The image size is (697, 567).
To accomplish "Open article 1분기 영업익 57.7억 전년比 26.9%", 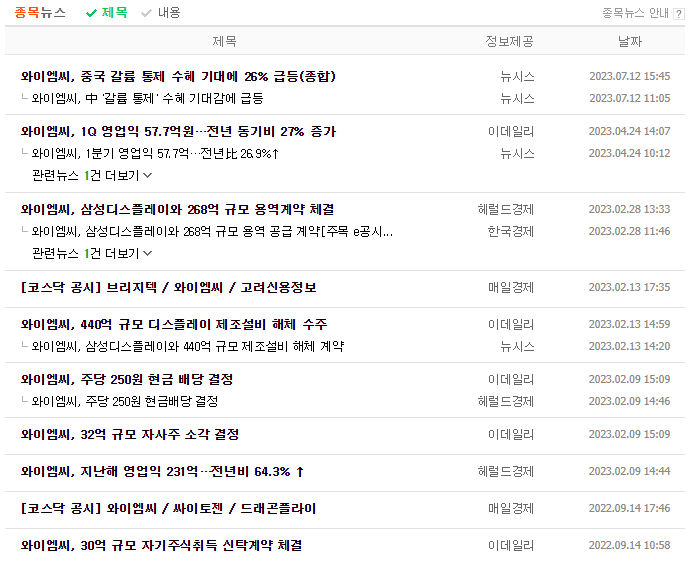I will coord(155,153).
